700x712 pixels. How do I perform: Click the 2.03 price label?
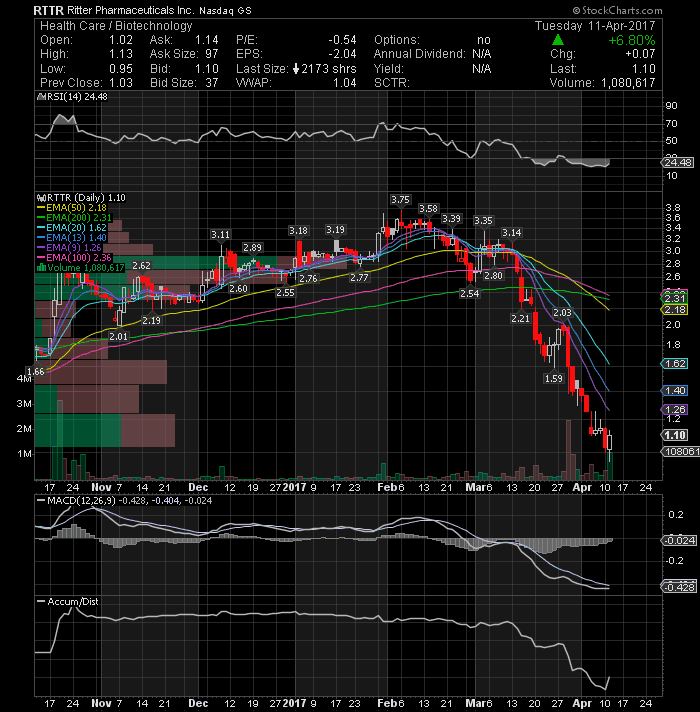(x=562, y=312)
